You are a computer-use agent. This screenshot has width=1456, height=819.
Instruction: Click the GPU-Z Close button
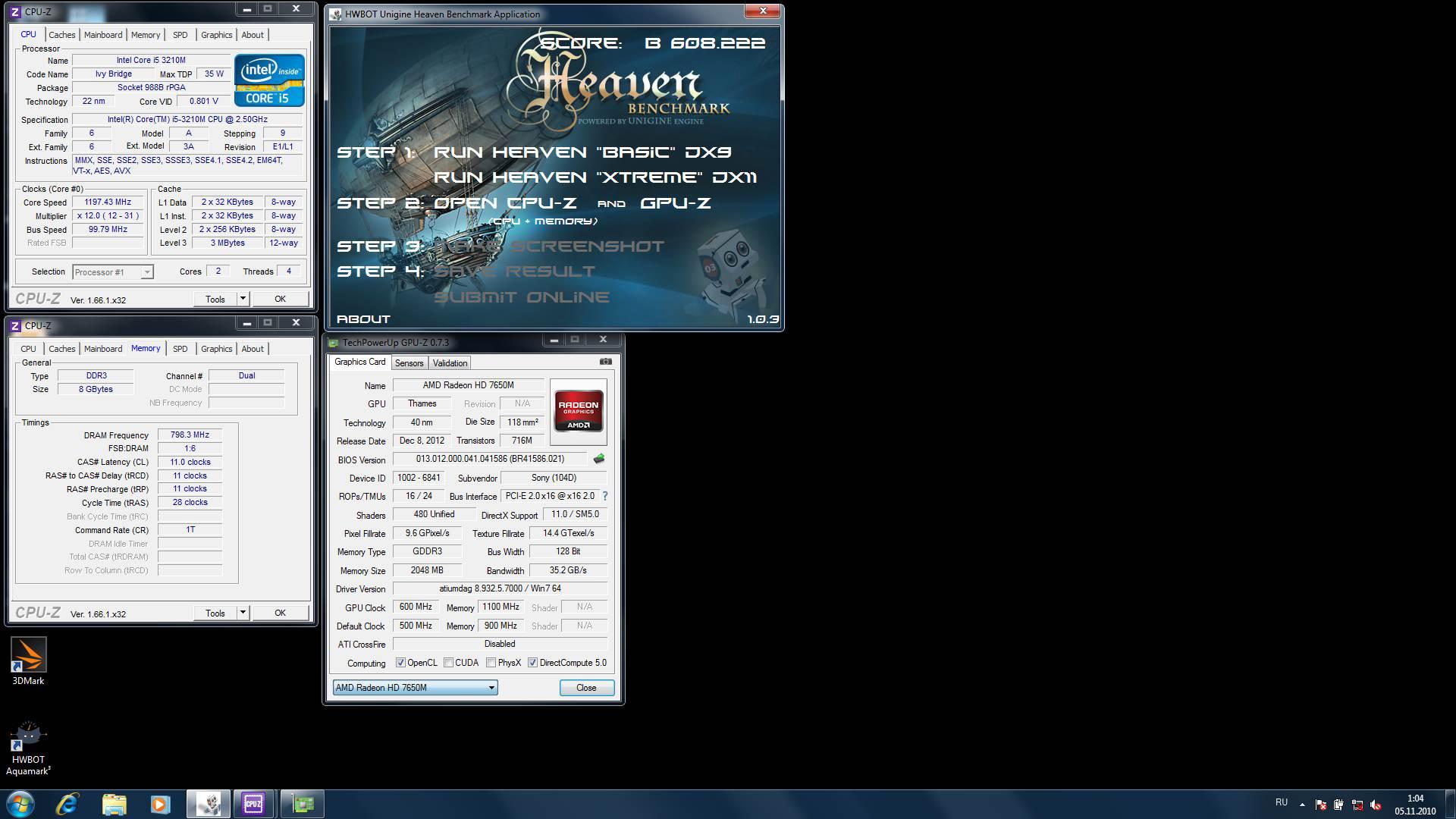(586, 688)
